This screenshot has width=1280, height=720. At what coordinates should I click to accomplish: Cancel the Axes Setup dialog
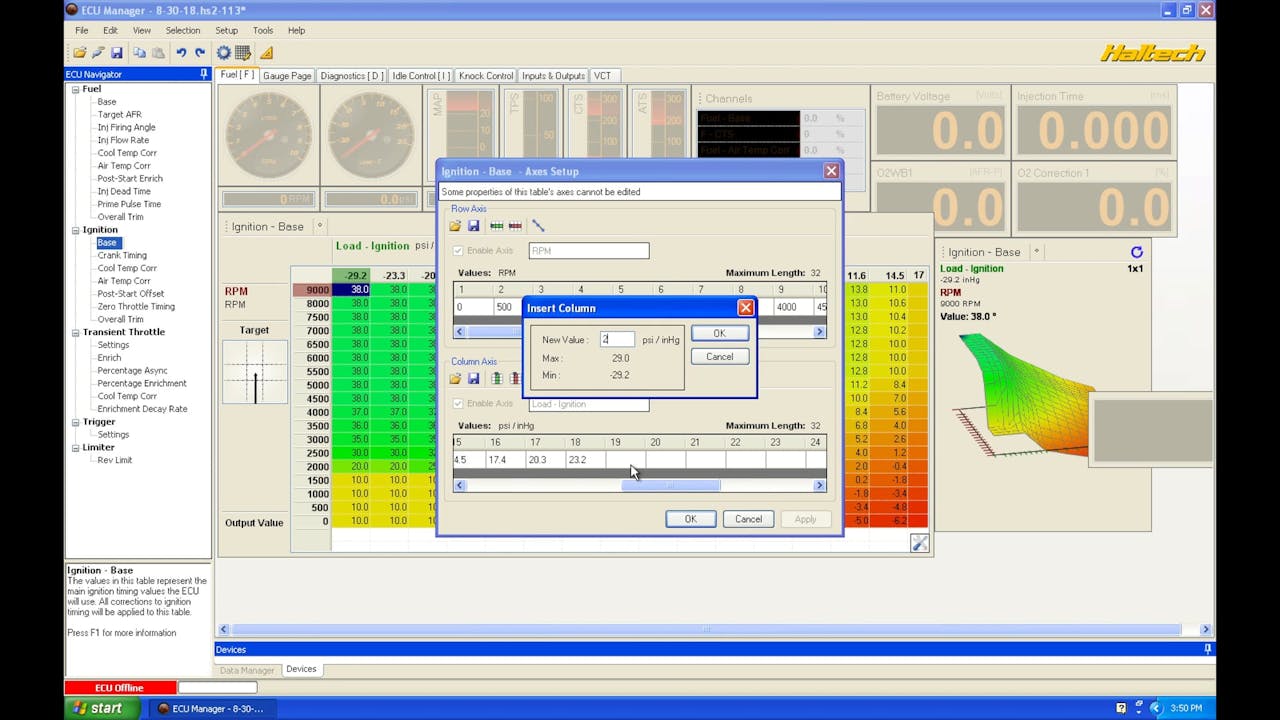[748, 518]
